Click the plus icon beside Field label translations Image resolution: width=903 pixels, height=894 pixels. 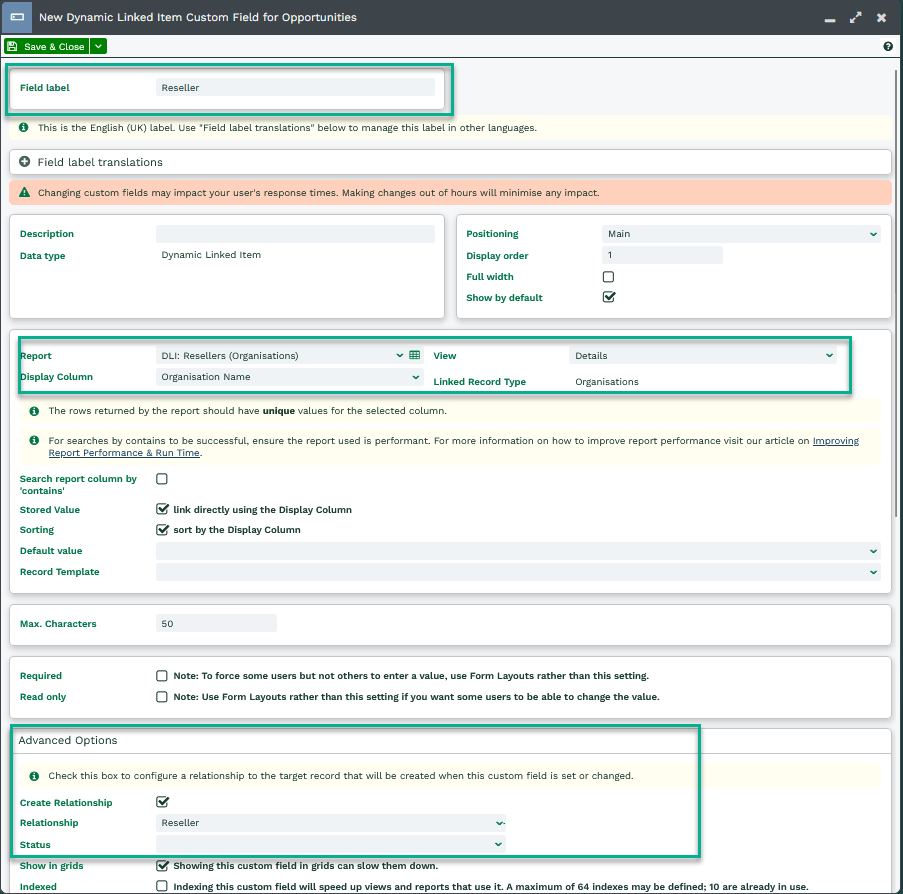pos(25,162)
